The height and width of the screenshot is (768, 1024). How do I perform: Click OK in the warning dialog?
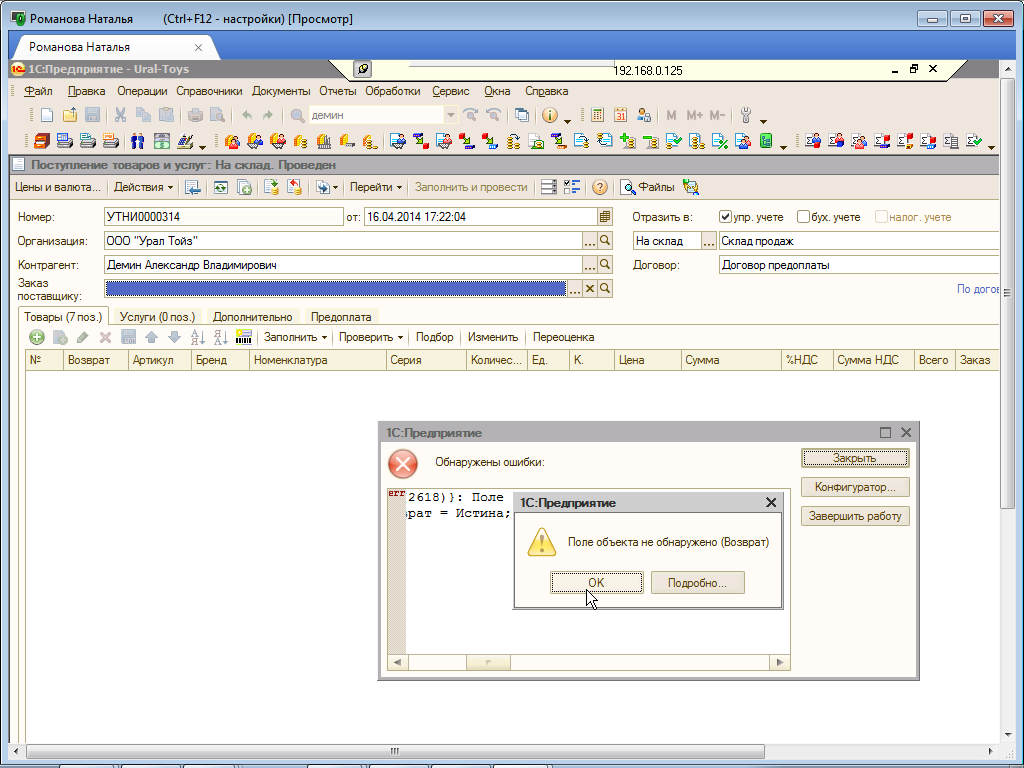coord(596,583)
